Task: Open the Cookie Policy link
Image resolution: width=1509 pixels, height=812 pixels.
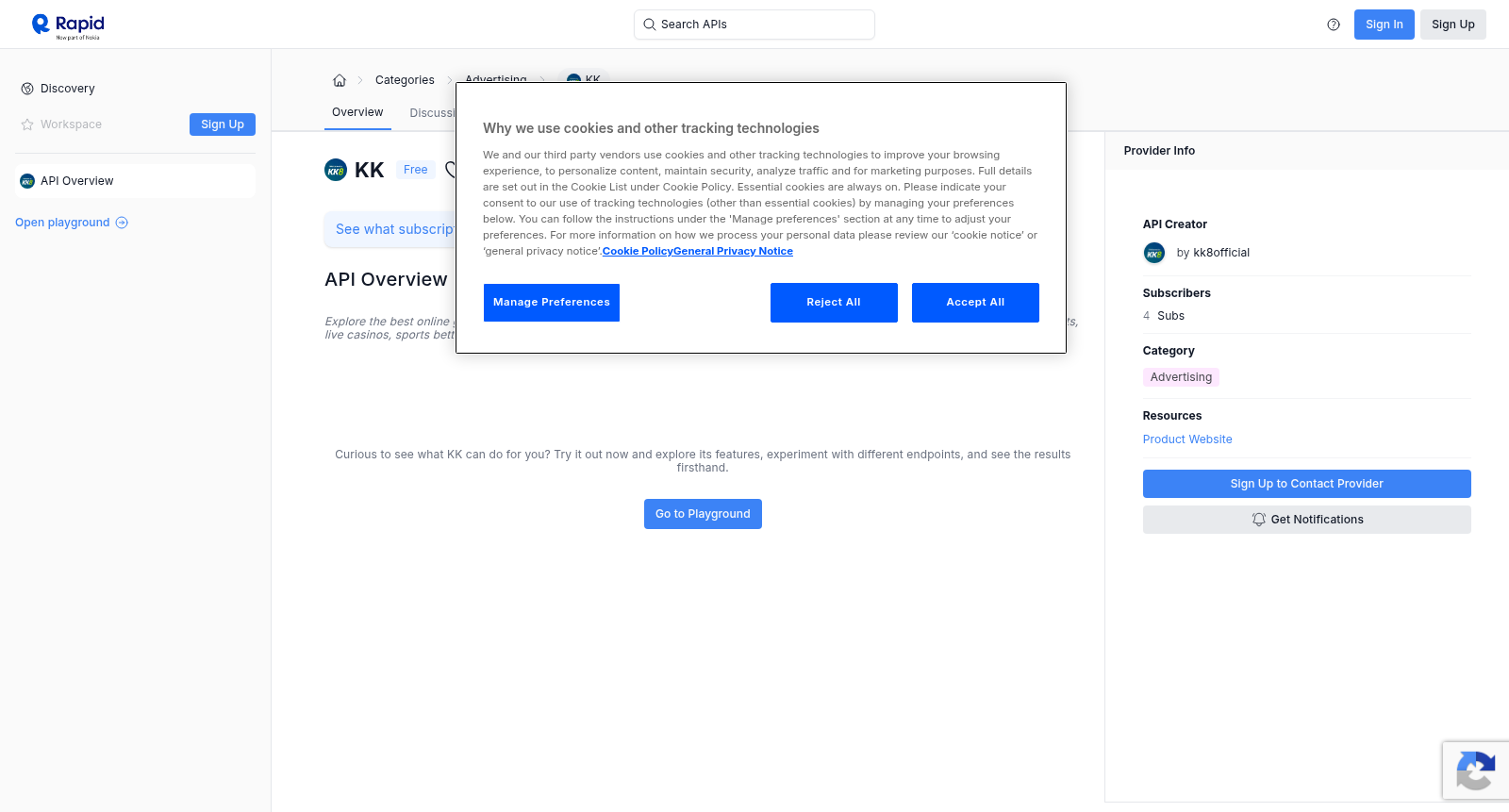Action: click(638, 251)
